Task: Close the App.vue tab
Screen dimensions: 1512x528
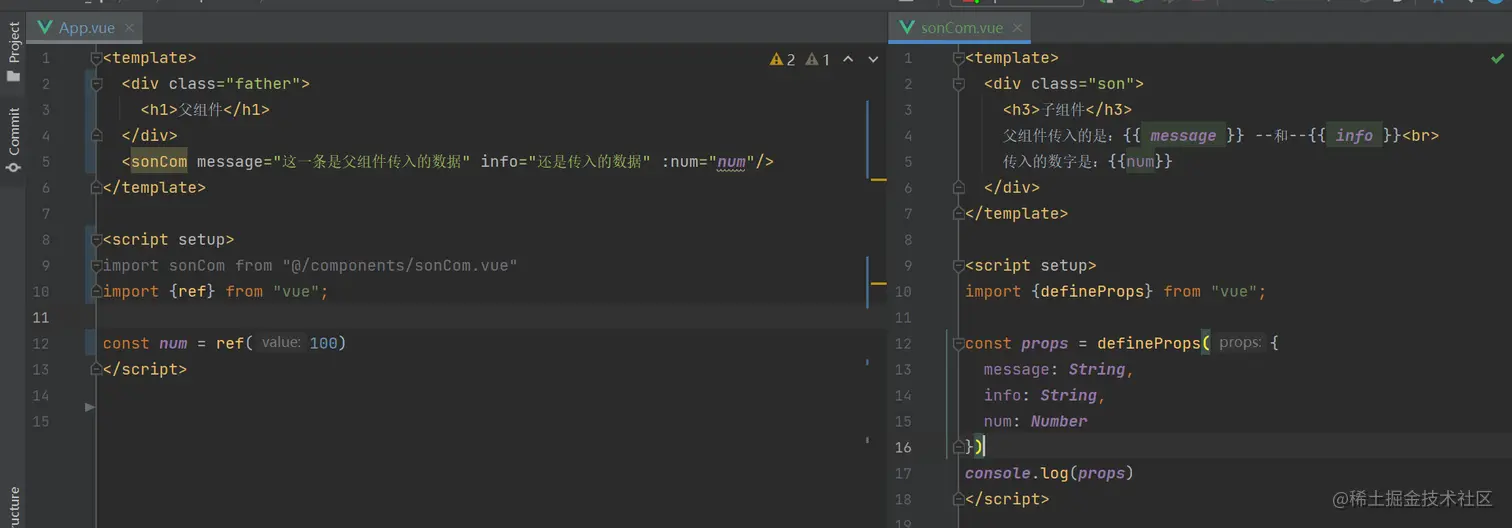Action: point(129,28)
